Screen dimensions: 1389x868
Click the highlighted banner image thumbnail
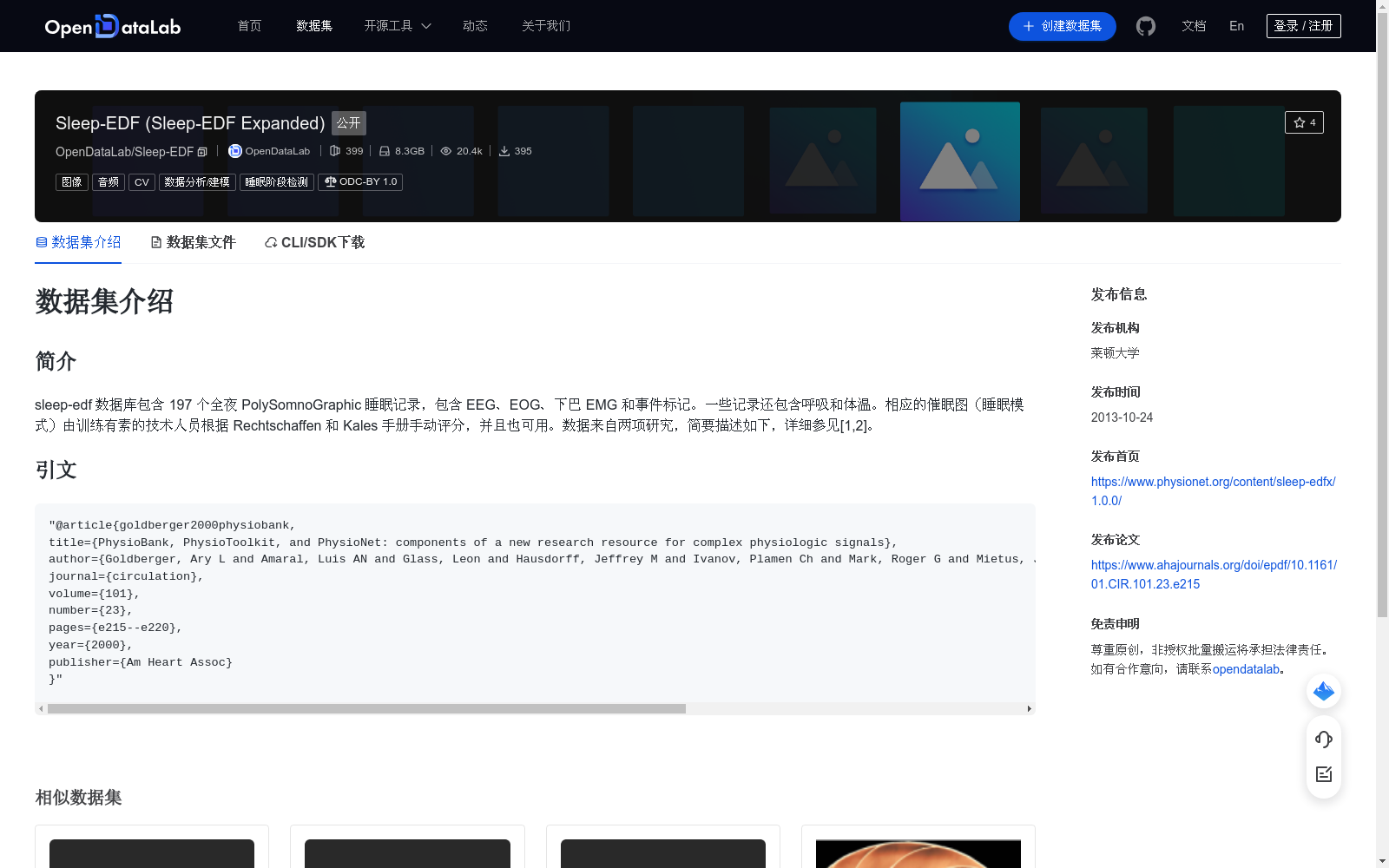960,161
